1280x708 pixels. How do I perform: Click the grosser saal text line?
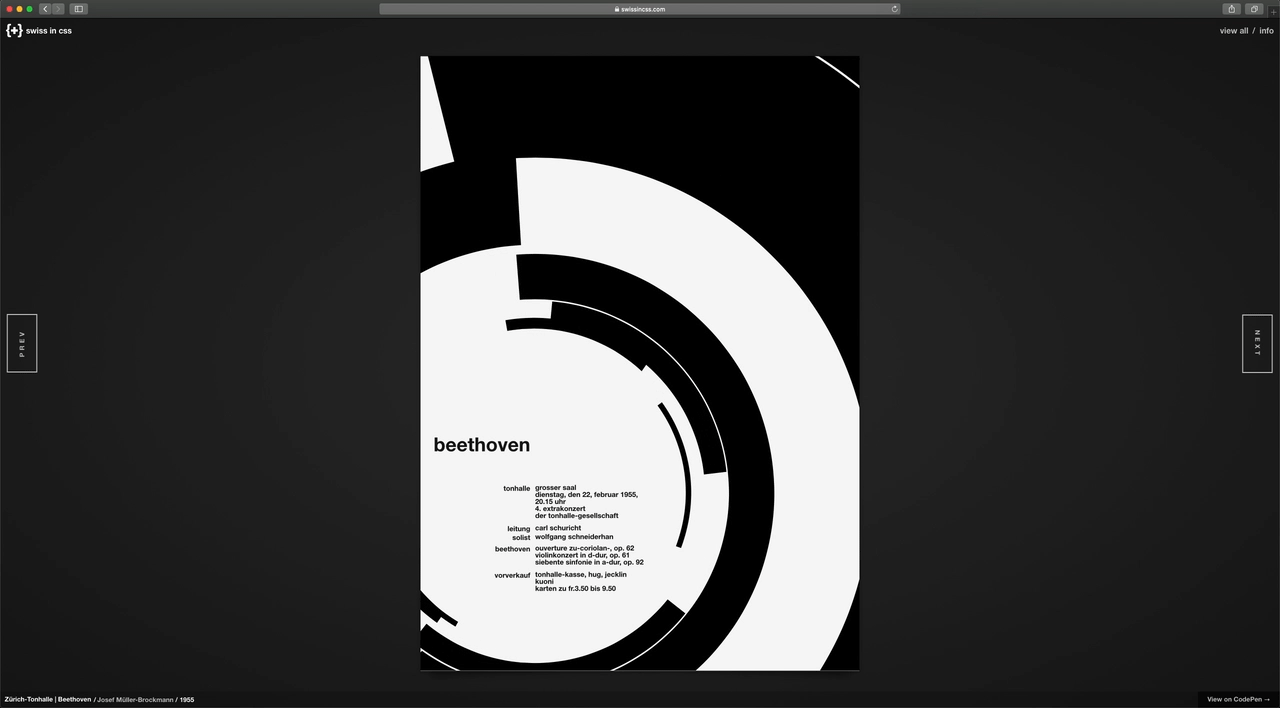coord(555,488)
